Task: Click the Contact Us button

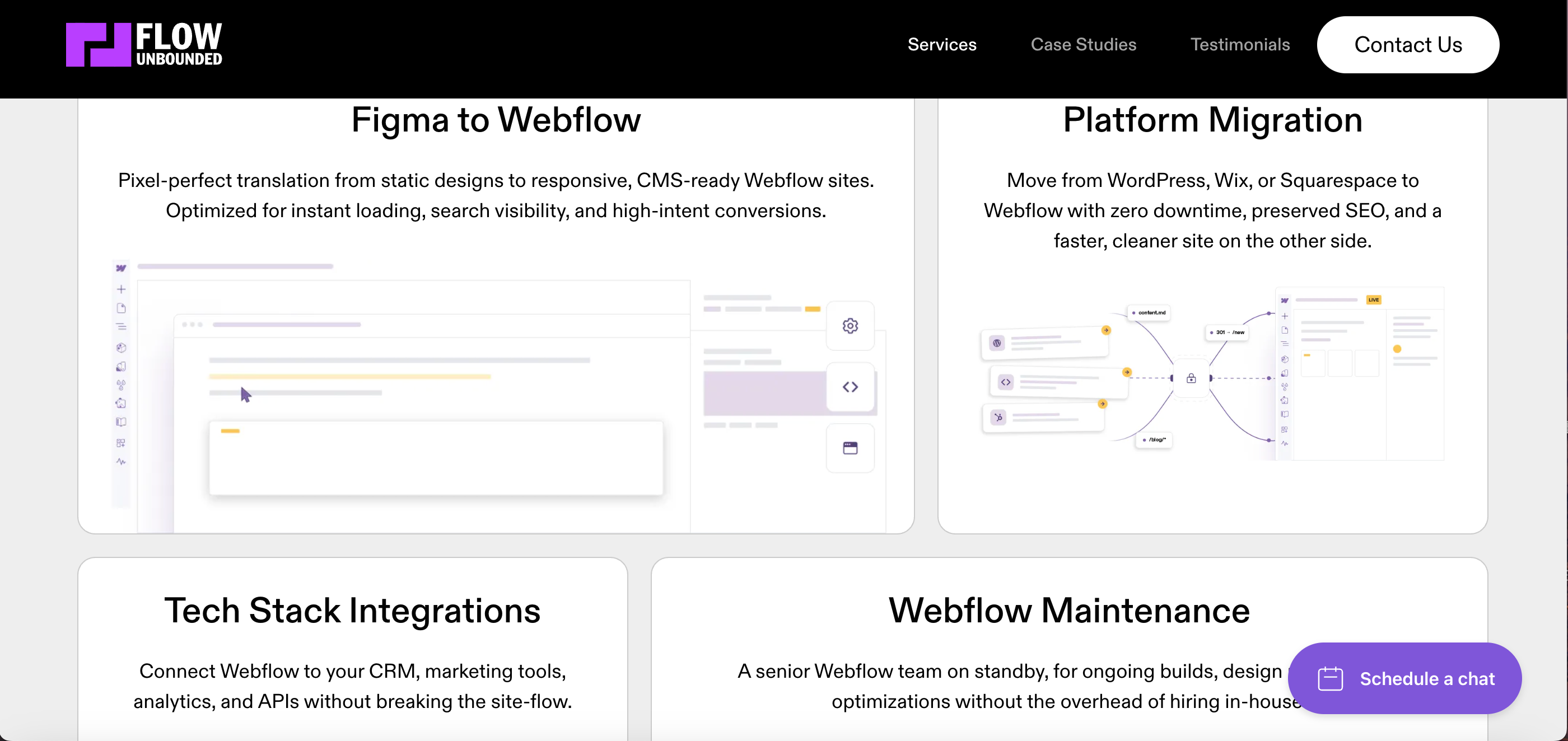Action: (x=1408, y=44)
